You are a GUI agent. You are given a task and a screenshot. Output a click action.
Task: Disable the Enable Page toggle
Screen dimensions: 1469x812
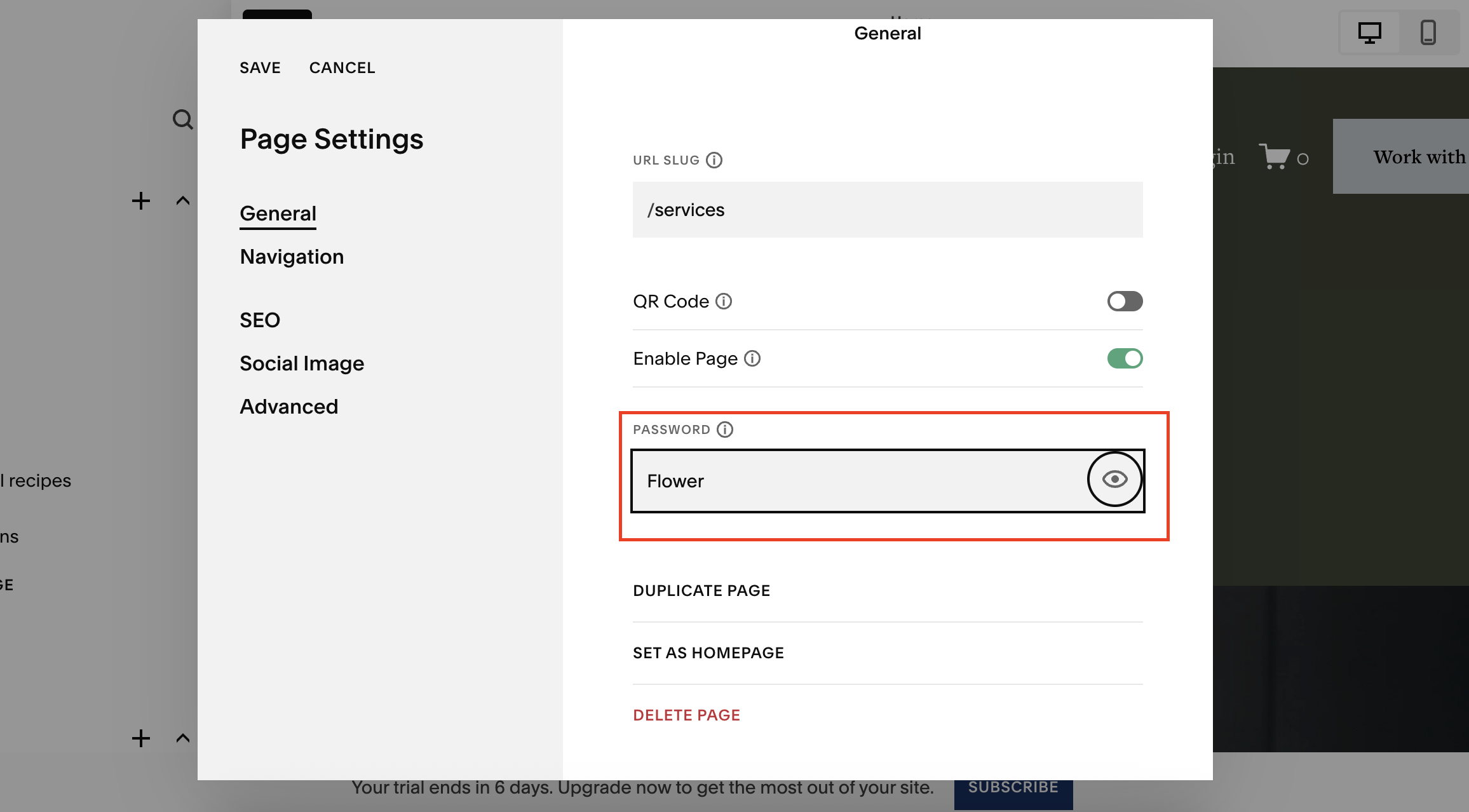[x=1125, y=358]
